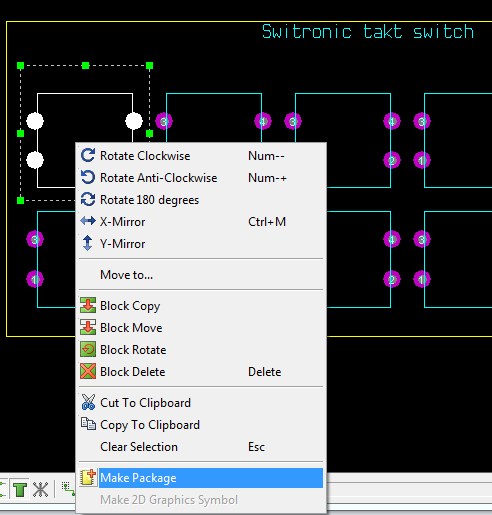Click the Block Copy icon

click(88, 305)
